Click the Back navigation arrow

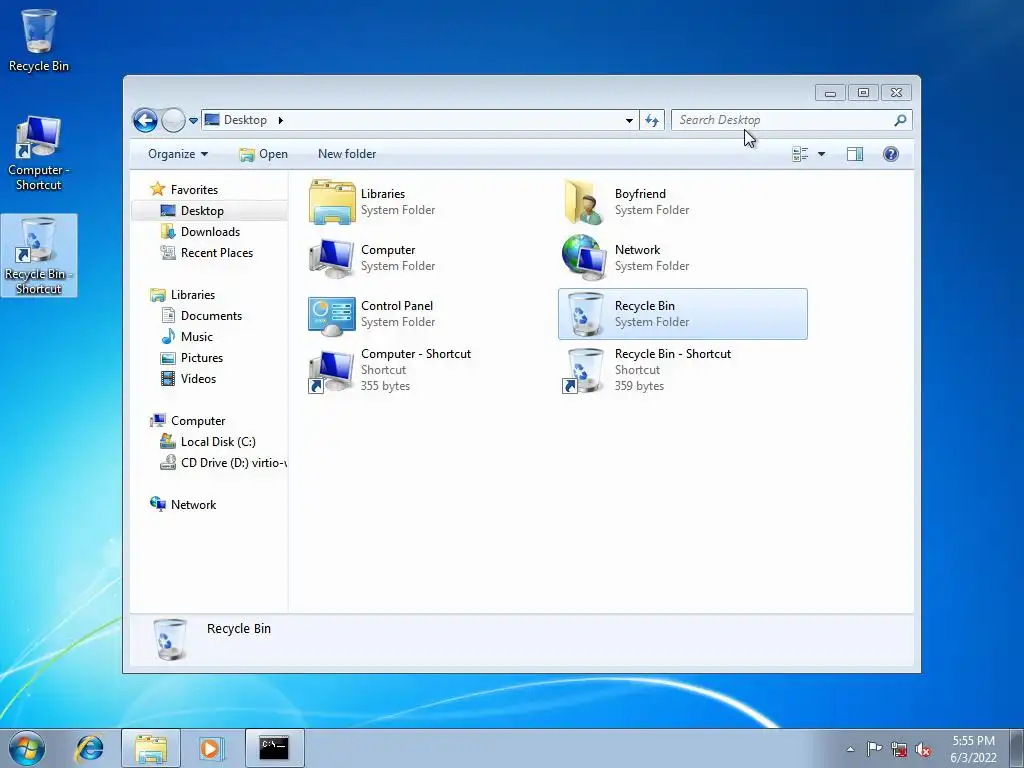(x=146, y=120)
